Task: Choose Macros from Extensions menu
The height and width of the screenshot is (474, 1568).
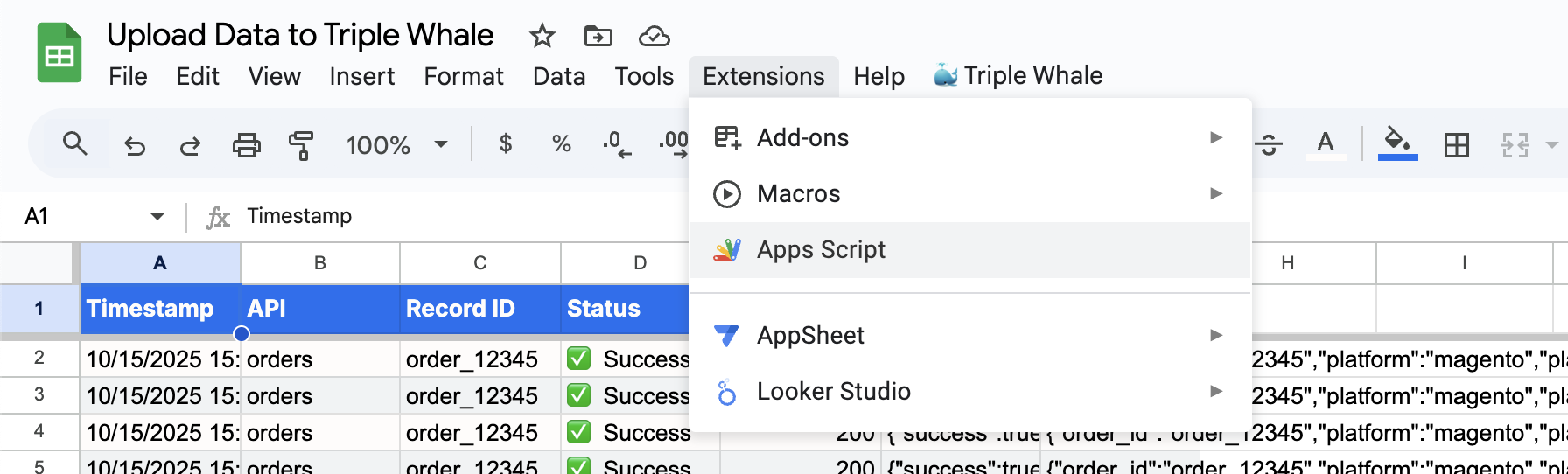Action: tap(970, 193)
